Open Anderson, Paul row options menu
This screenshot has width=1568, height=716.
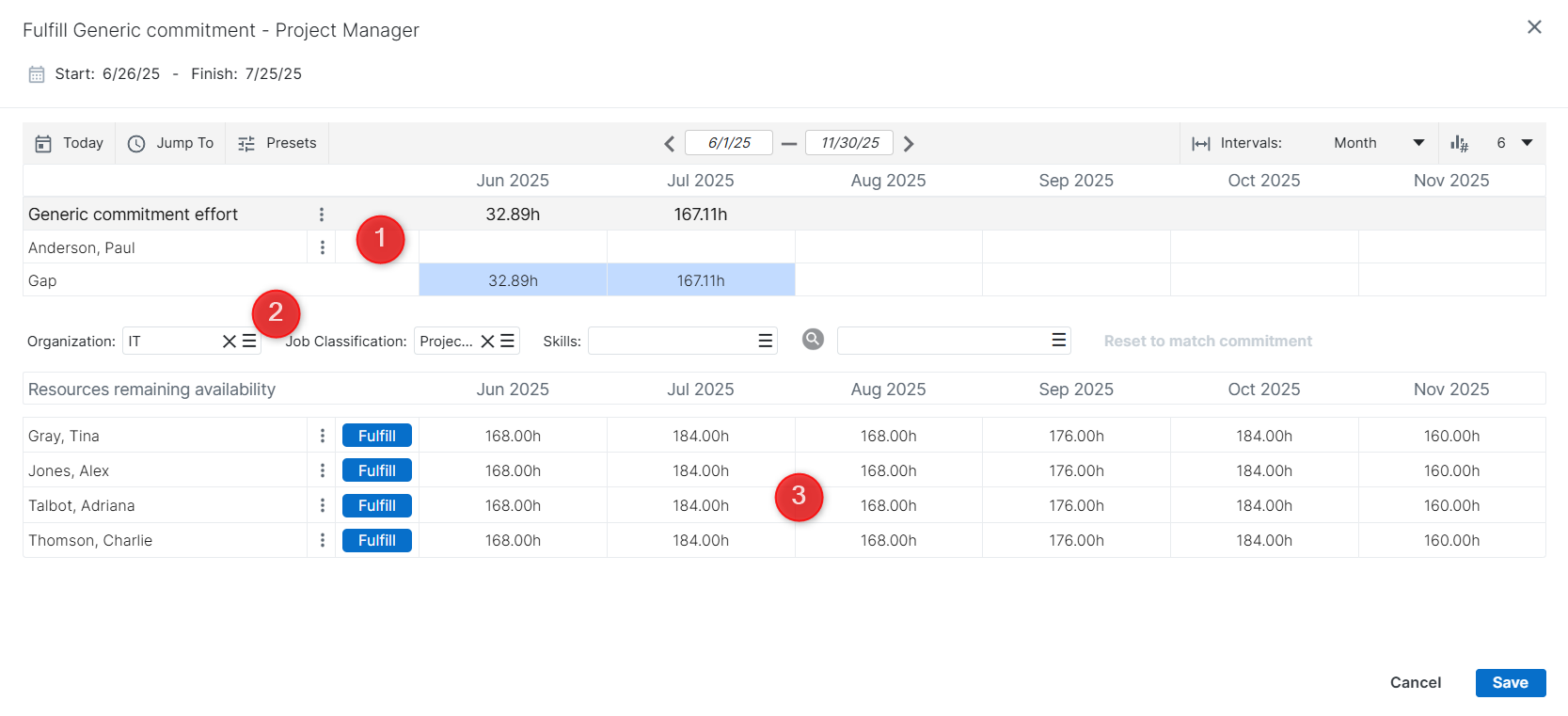(x=322, y=247)
